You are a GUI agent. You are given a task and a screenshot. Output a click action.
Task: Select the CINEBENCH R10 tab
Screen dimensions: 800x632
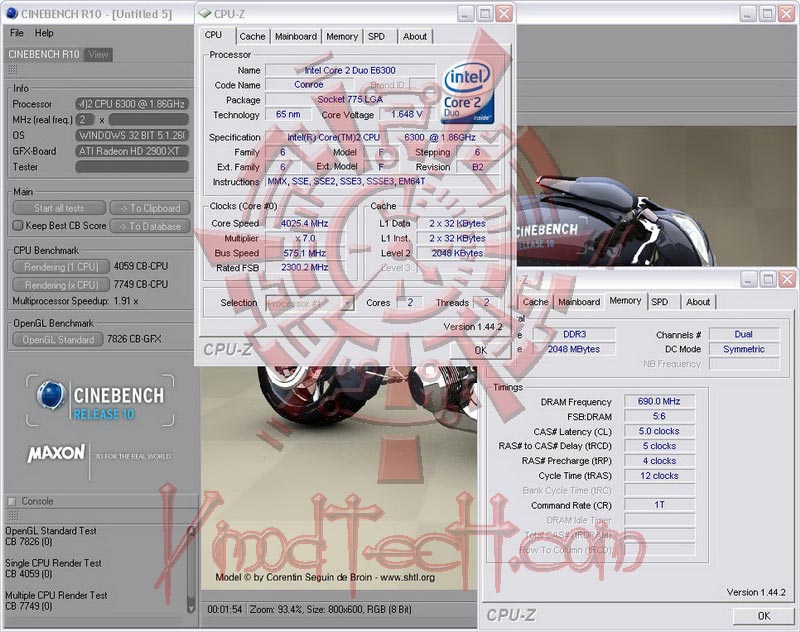point(44,54)
